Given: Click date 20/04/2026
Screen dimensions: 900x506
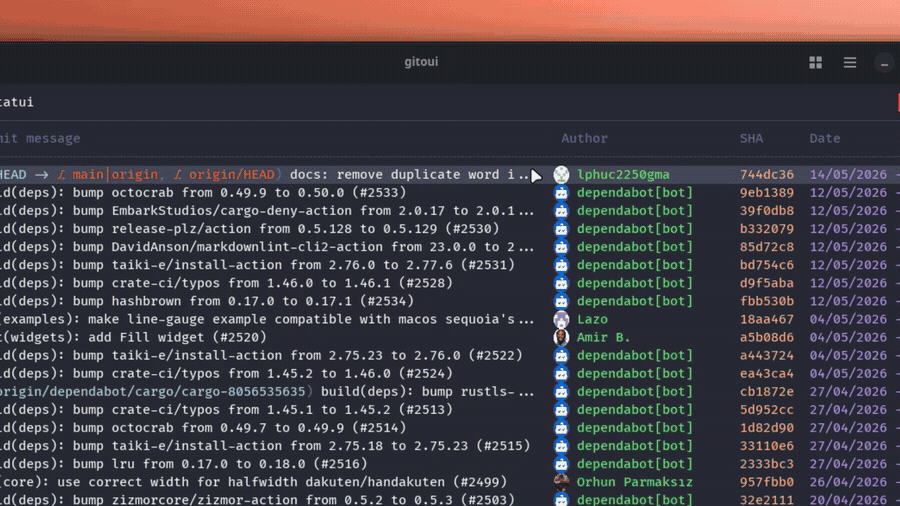Looking at the screenshot, I should coord(848,500).
